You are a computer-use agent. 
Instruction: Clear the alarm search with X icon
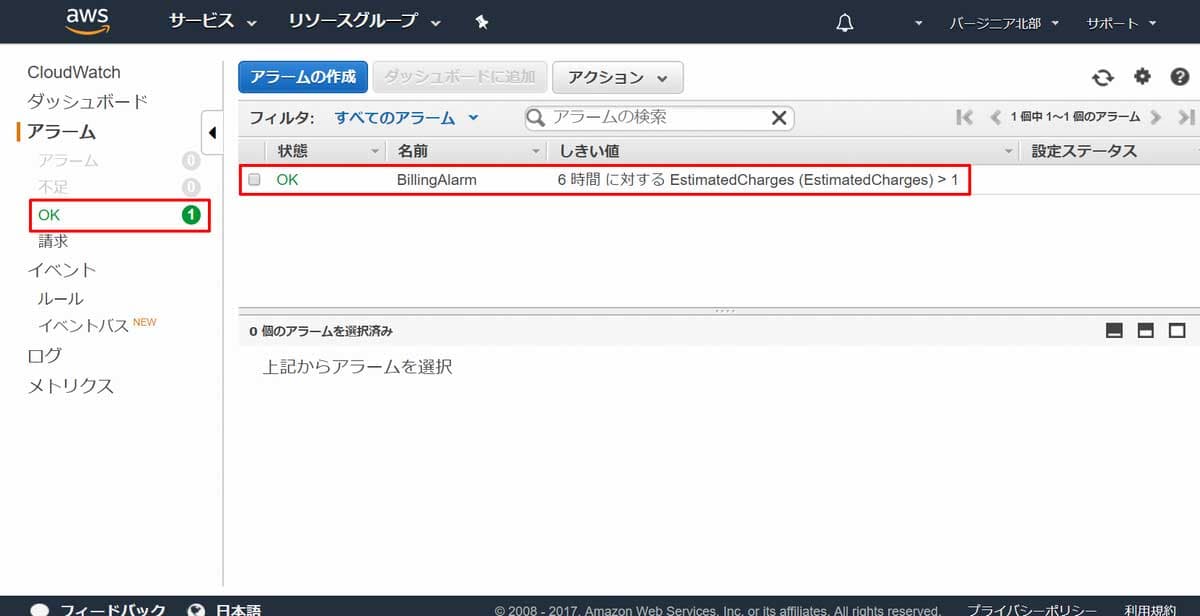[x=779, y=118]
